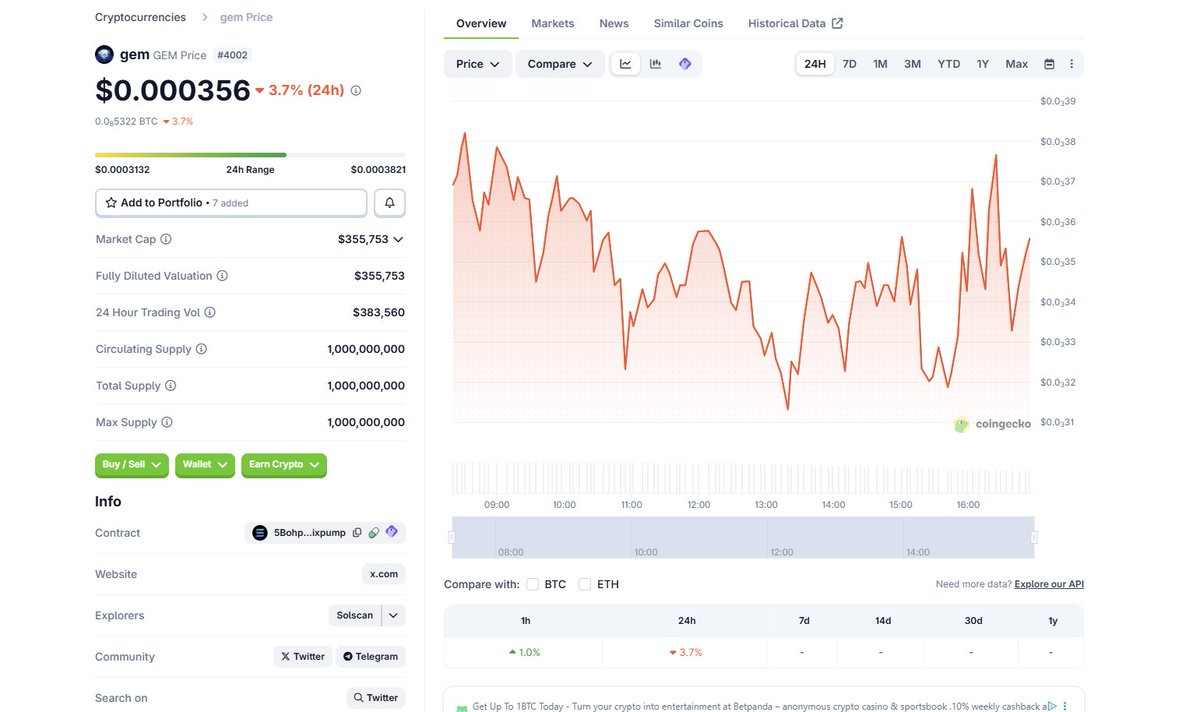The image size is (1200, 712).
Task: Open the chart more options menu
Action: coord(1072,64)
